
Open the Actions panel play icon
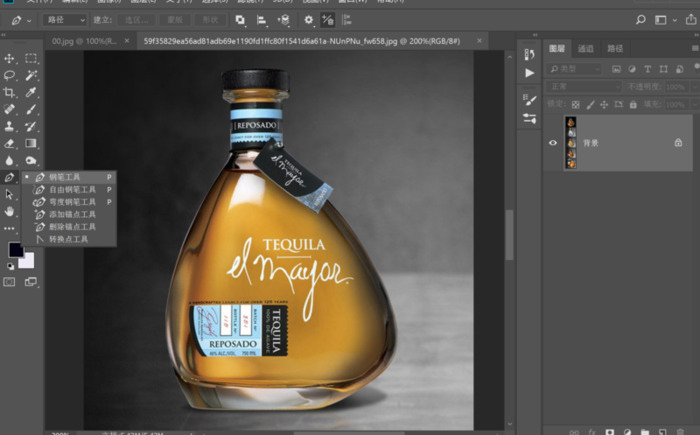point(529,73)
